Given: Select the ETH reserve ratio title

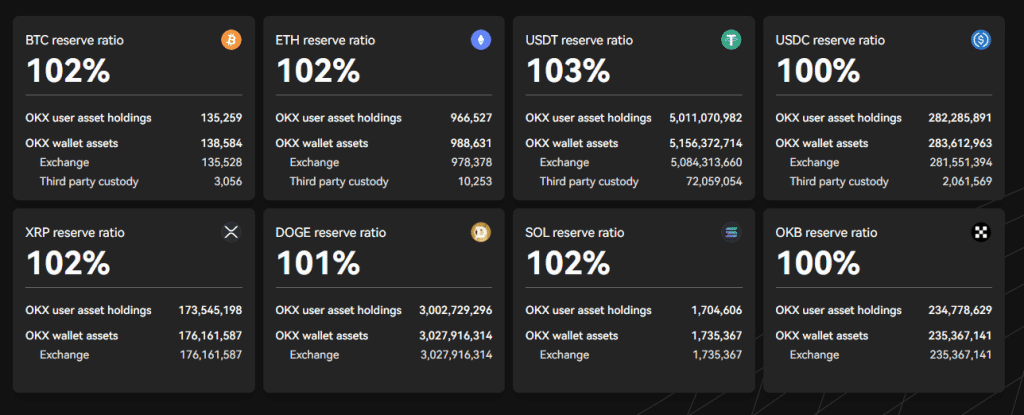Looking at the screenshot, I should [325, 41].
